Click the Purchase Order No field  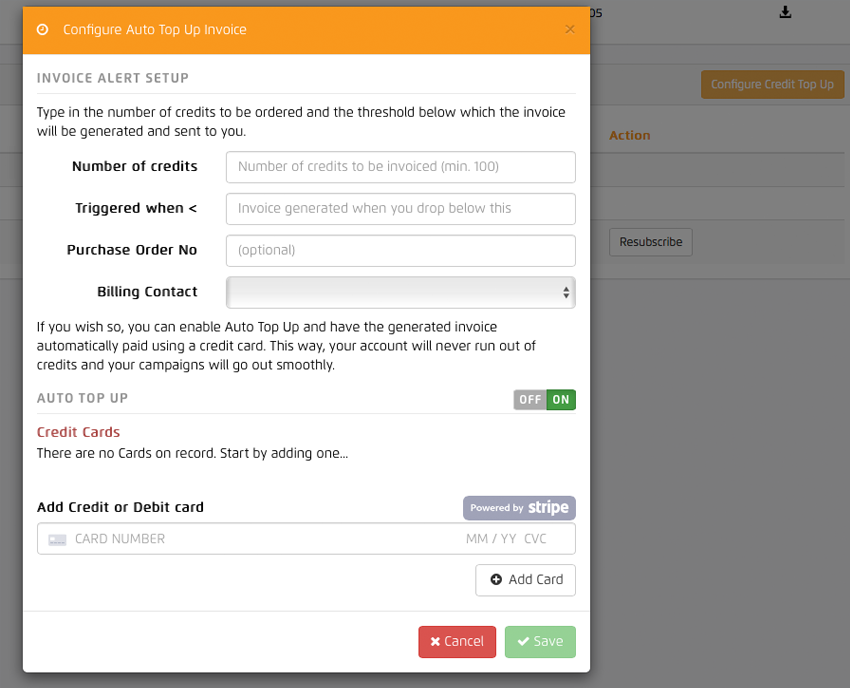pos(400,250)
